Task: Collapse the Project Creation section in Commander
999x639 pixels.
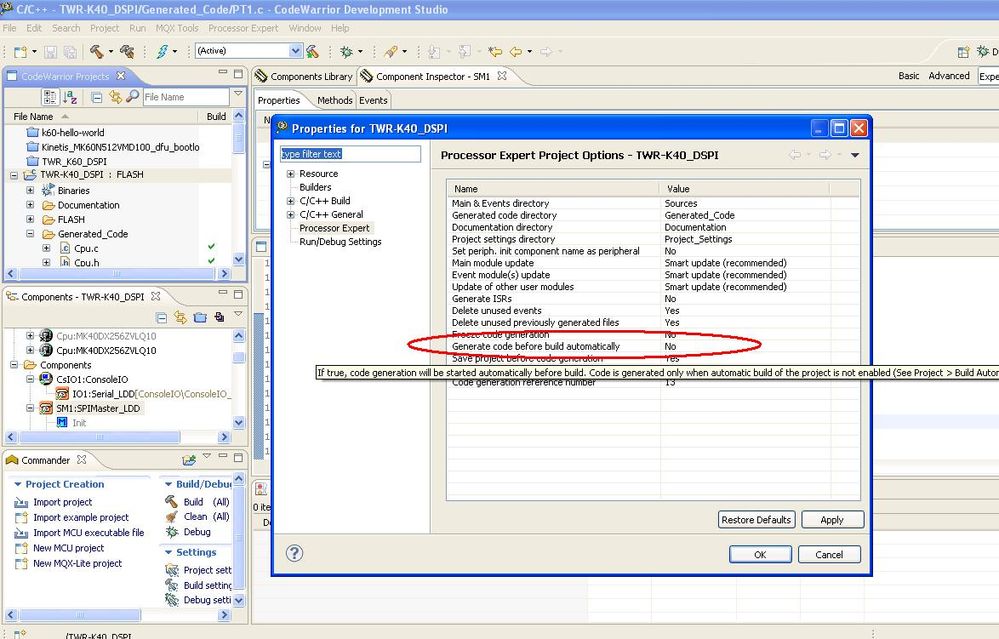Action: (18, 484)
